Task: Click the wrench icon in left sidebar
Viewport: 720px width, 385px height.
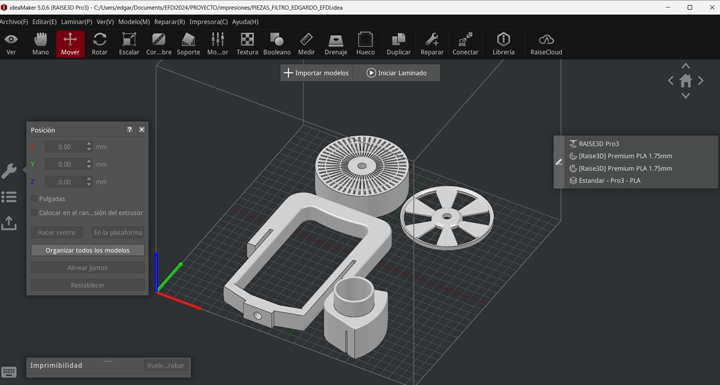Action: click(9, 170)
